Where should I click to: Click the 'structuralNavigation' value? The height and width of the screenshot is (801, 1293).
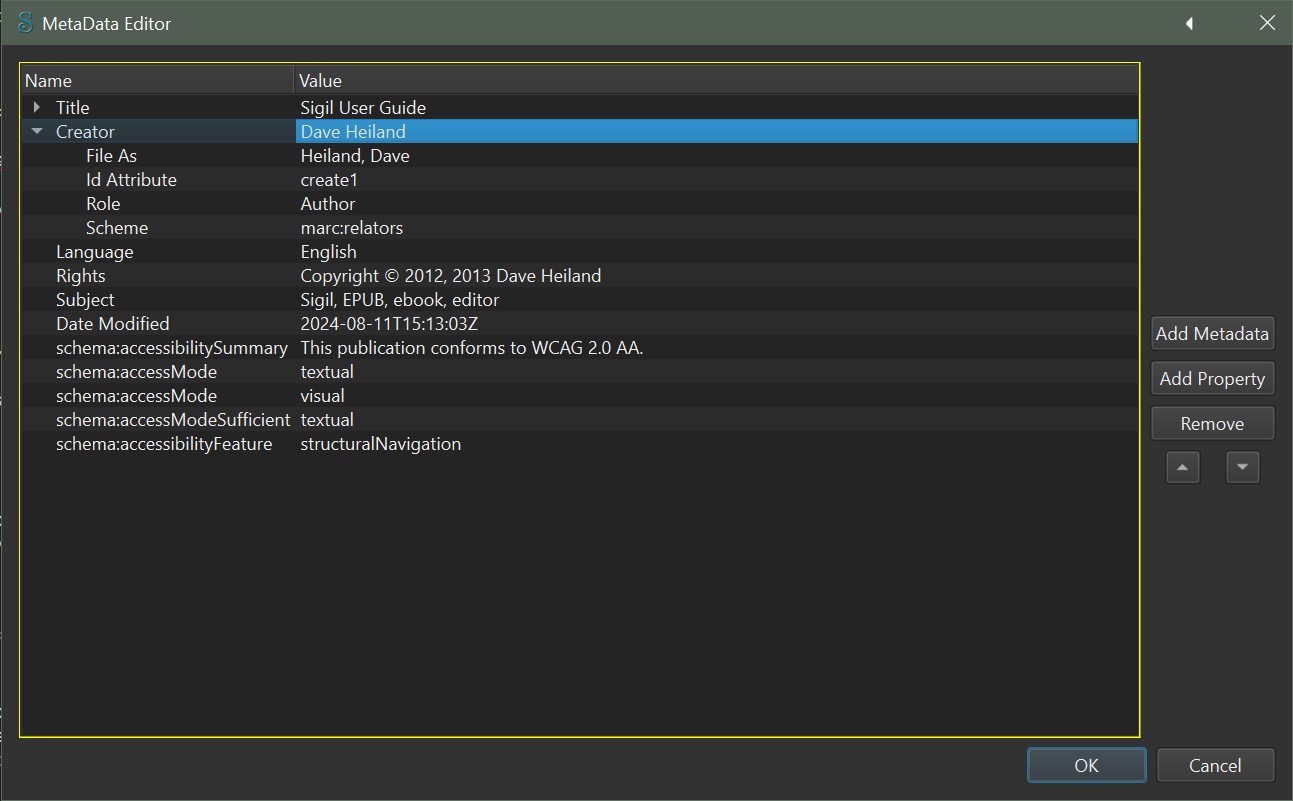tap(381, 443)
